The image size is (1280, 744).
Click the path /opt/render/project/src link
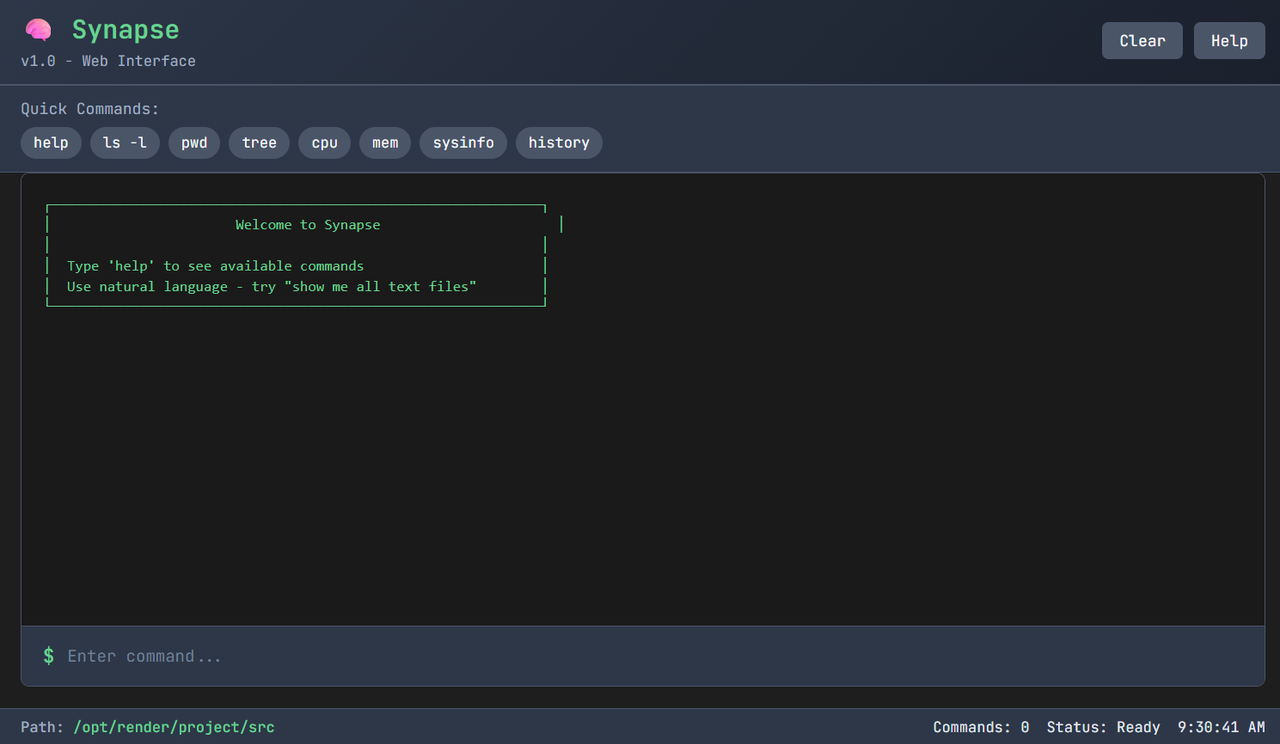174,727
